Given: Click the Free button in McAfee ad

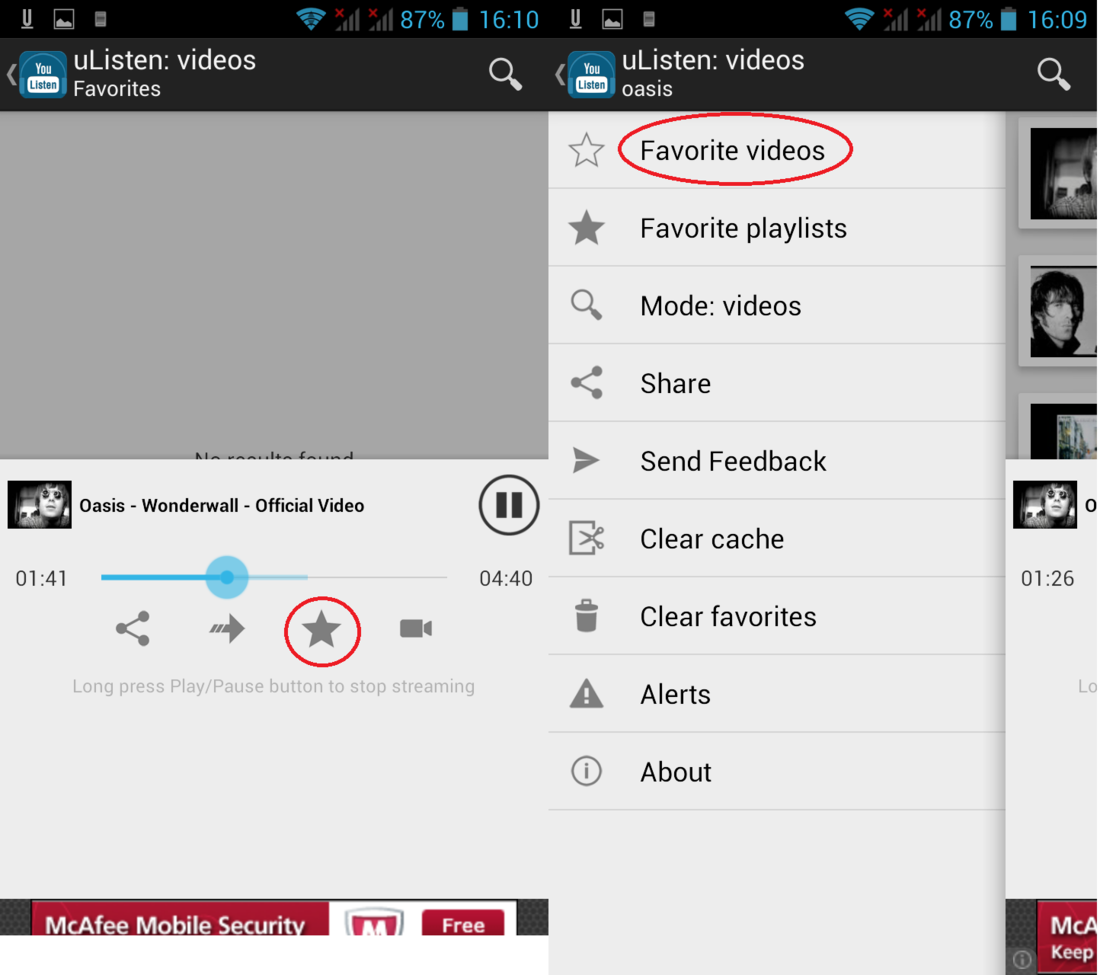Looking at the screenshot, I should tap(463, 924).
